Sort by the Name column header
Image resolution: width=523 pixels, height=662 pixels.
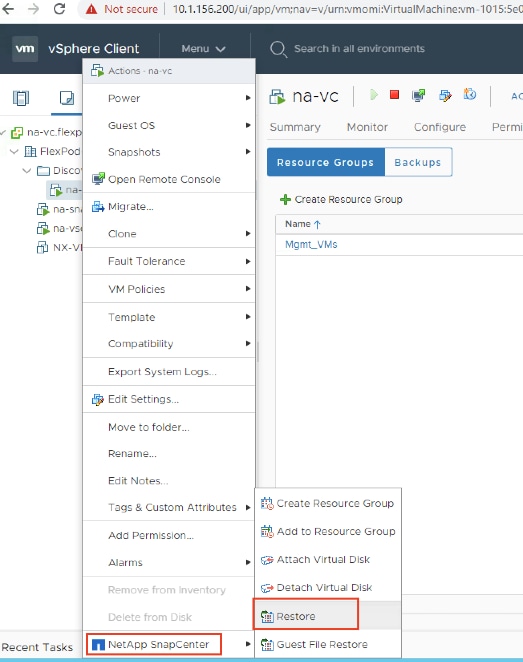[303, 224]
